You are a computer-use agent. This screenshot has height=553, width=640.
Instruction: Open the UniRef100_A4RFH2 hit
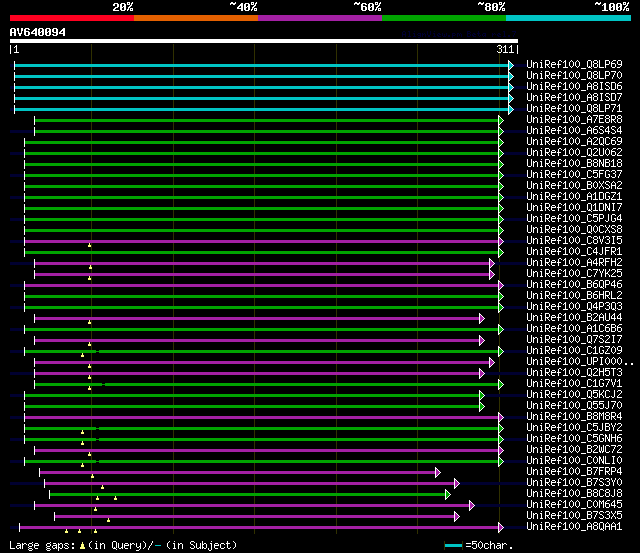[574, 263]
